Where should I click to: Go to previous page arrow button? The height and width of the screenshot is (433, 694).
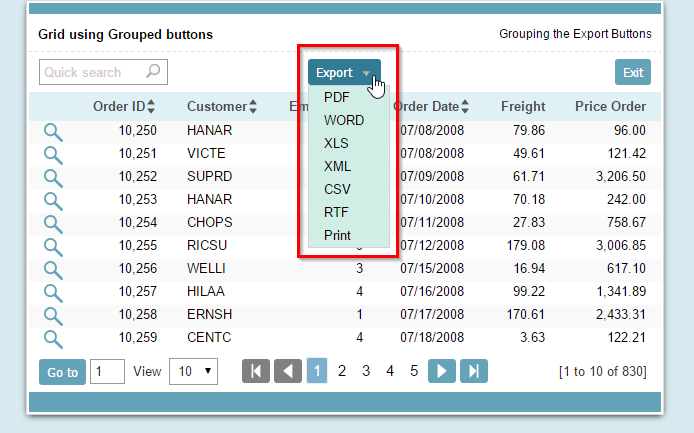click(288, 371)
